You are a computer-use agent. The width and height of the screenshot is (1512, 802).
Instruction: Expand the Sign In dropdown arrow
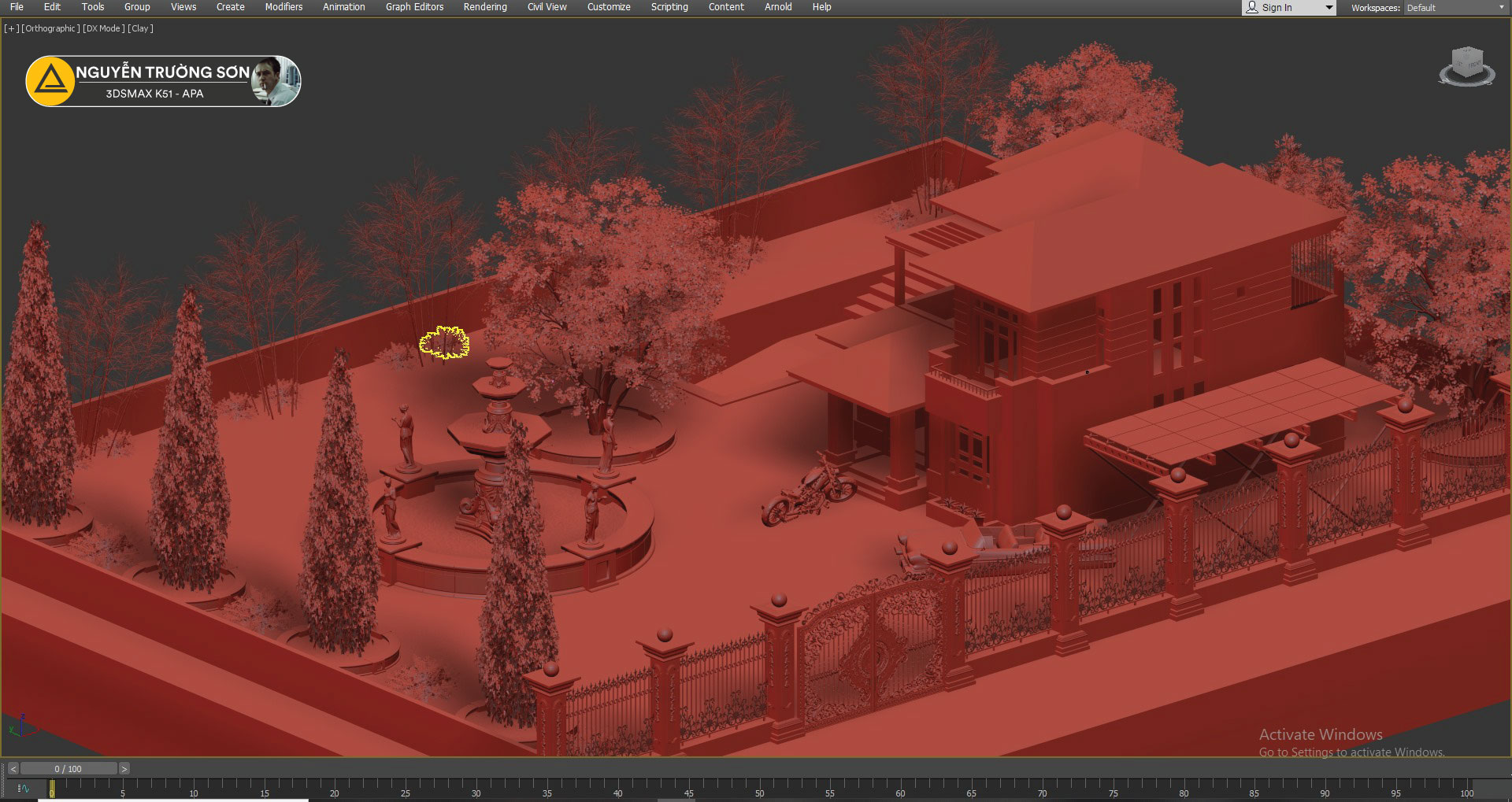(x=1329, y=8)
